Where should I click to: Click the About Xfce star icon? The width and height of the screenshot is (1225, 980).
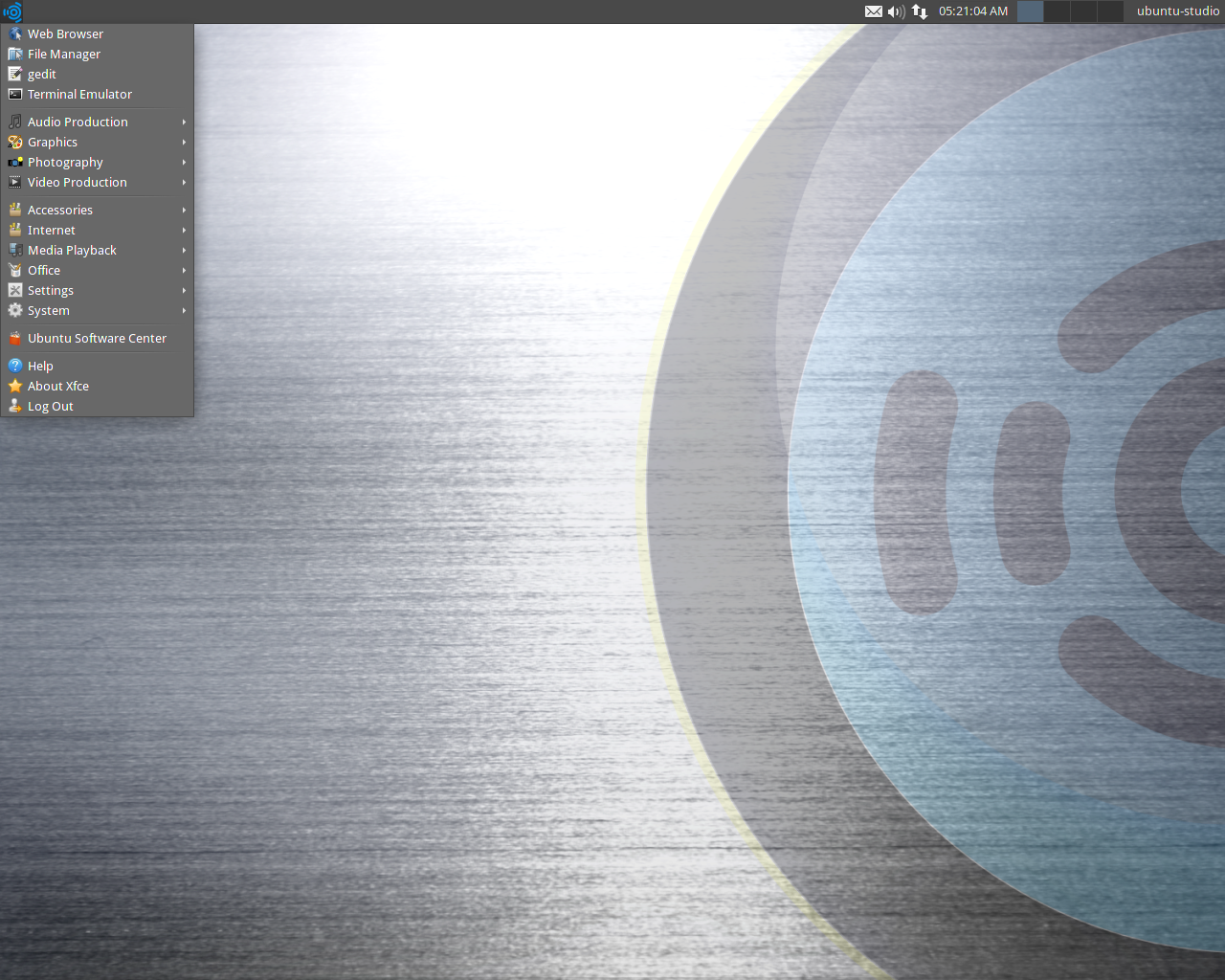pyautogui.click(x=15, y=386)
